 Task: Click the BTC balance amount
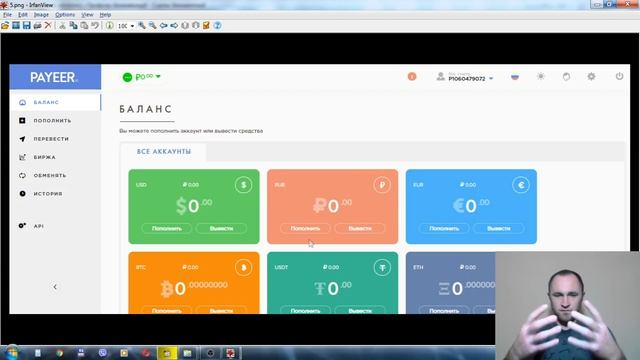coord(194,289)
